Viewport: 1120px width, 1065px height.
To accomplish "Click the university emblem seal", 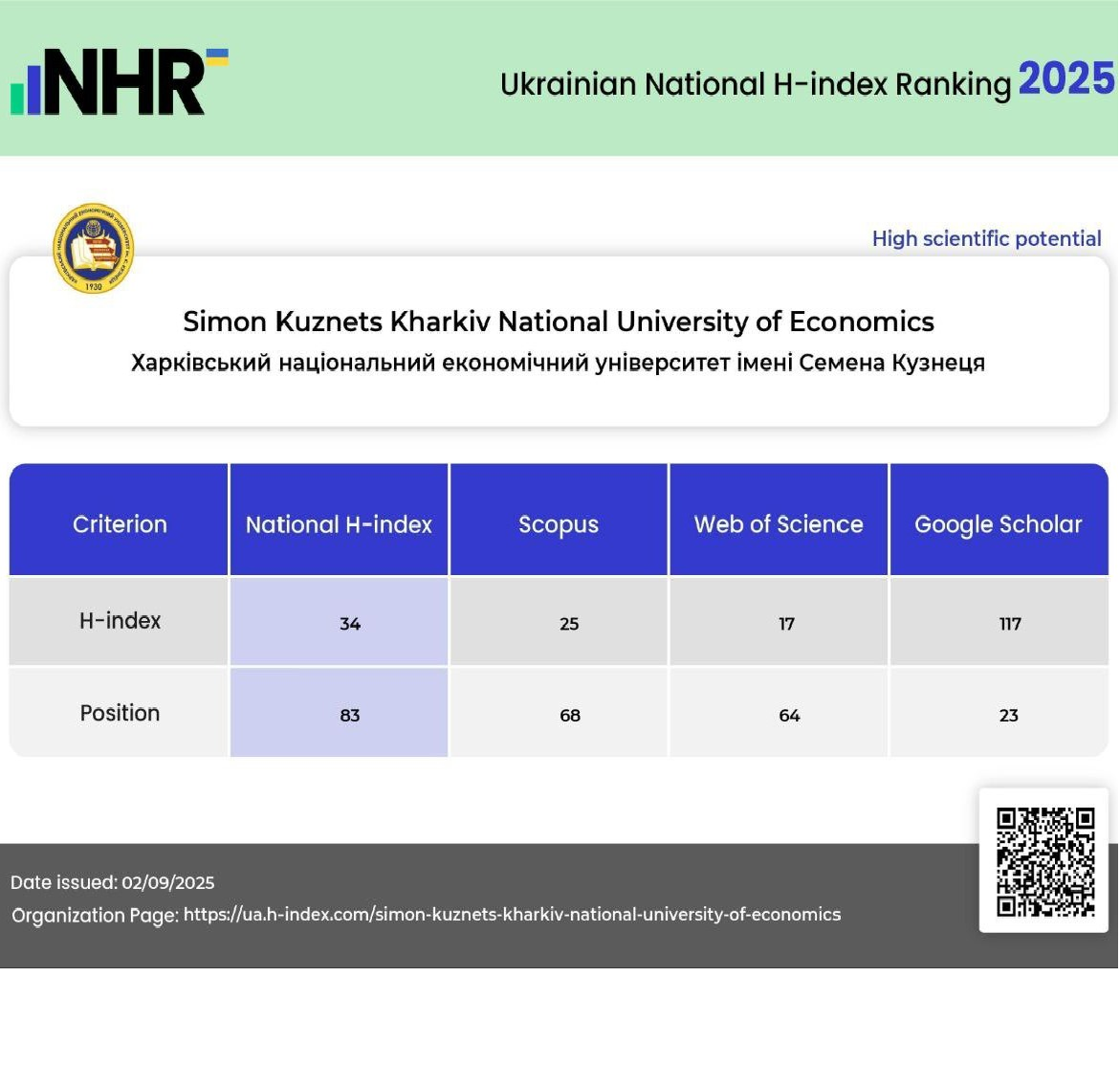I will 94,248.
